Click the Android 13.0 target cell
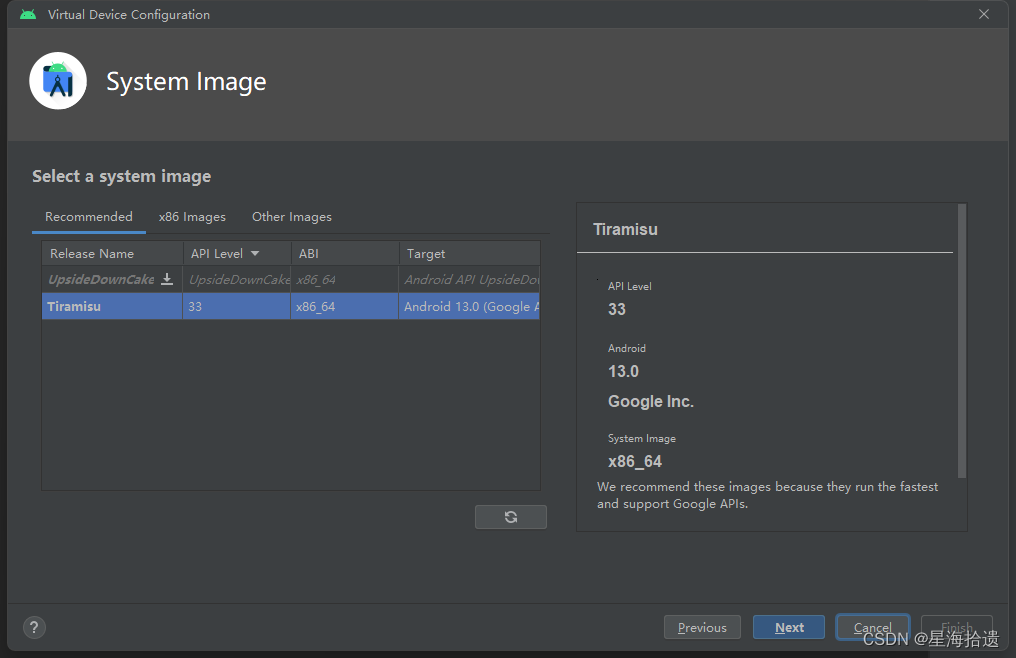The width and height of the screenshot is (1016, 658). pyautogui.click(x=470, y=306)
